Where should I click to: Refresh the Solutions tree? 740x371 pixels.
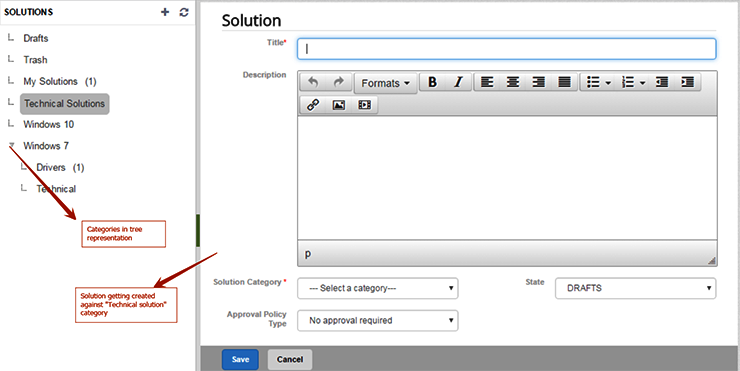(x=184, y=12)
